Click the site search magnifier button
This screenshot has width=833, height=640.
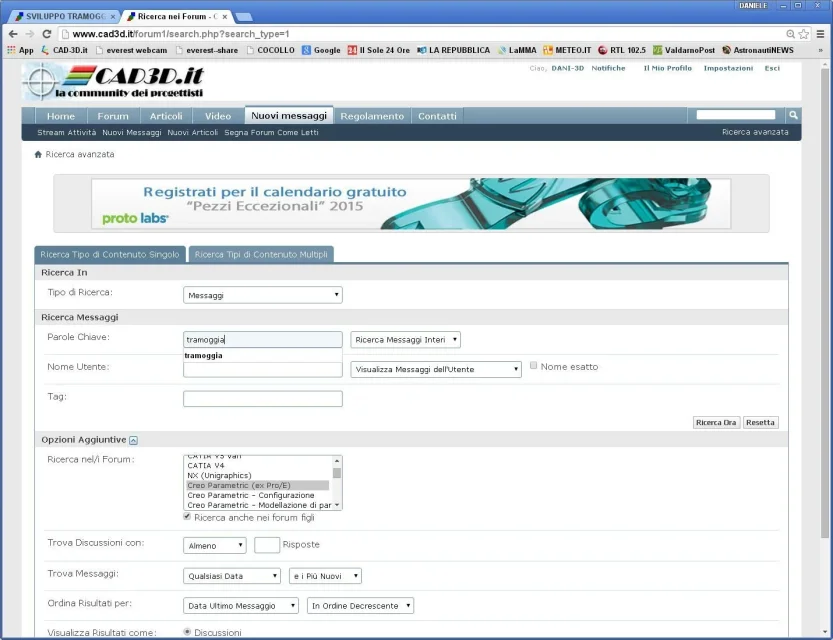(793, 115)
